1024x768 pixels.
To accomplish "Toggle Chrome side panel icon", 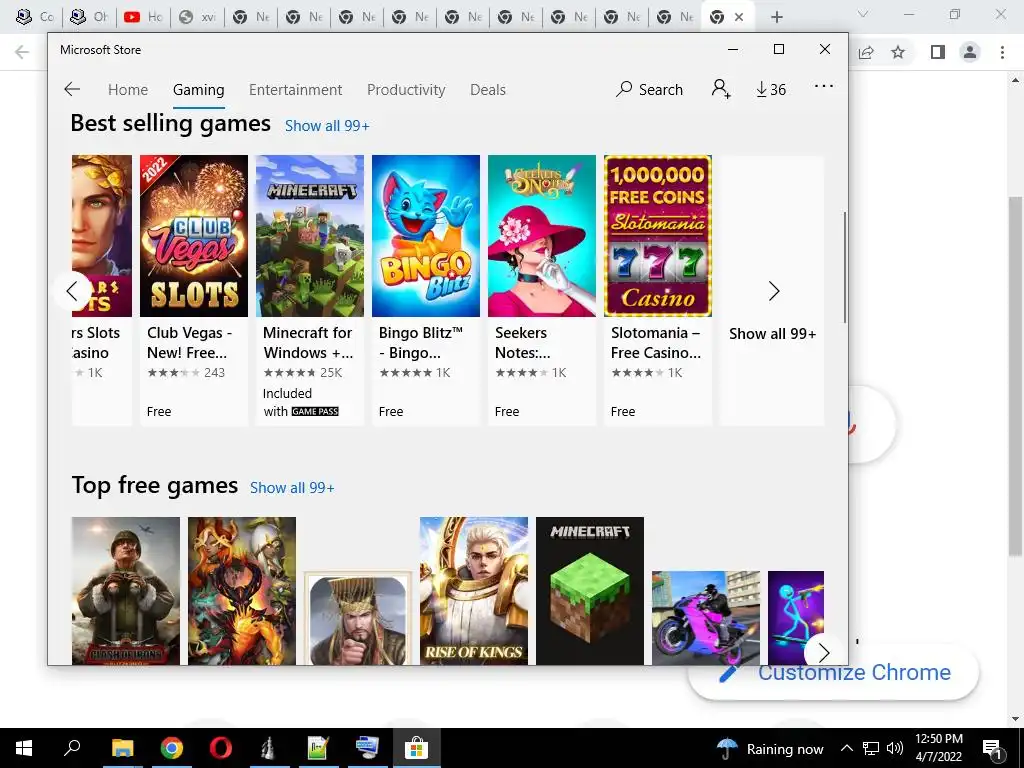I will pos(938,52).
